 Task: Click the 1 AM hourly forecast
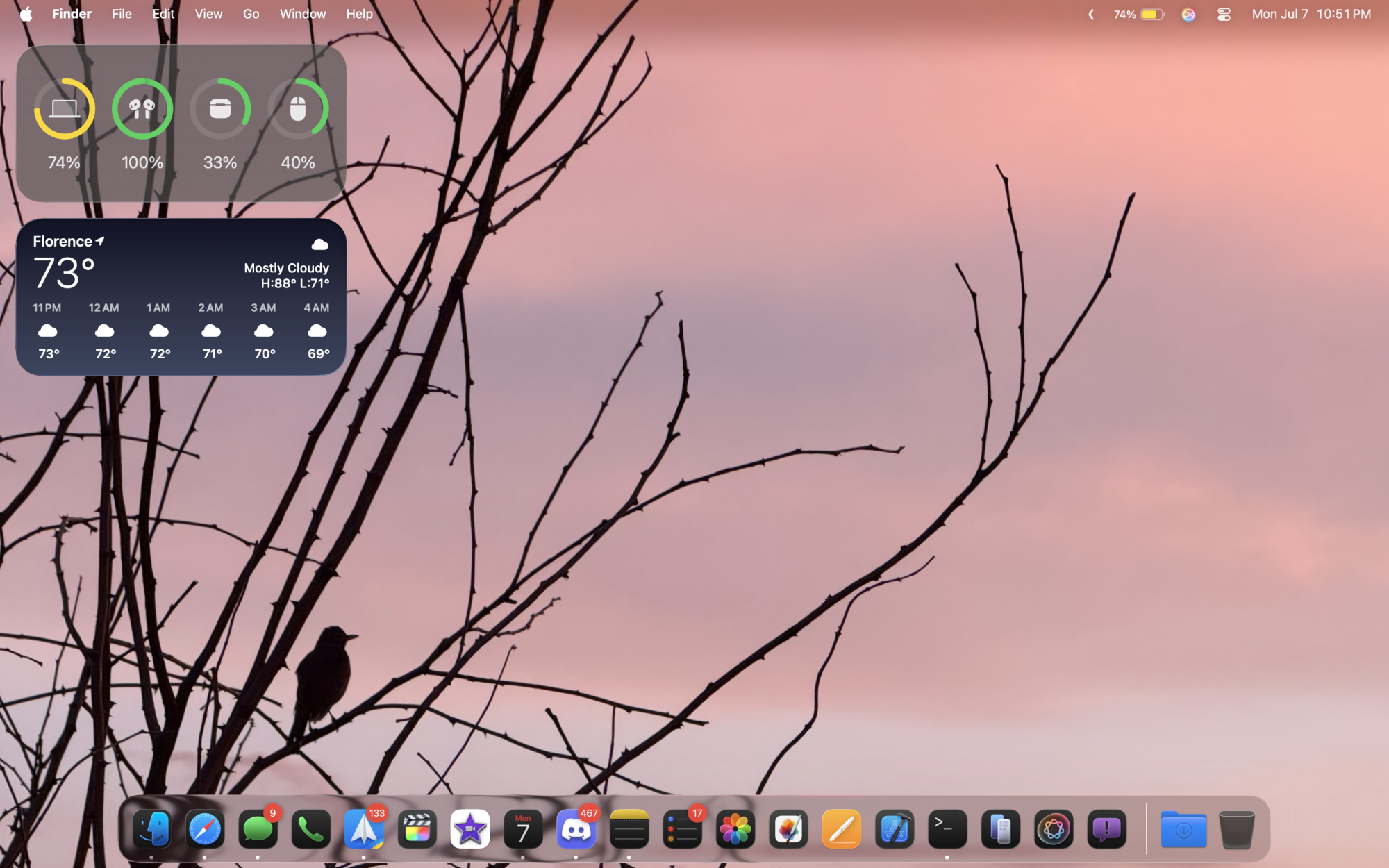[x=158, y=331]
